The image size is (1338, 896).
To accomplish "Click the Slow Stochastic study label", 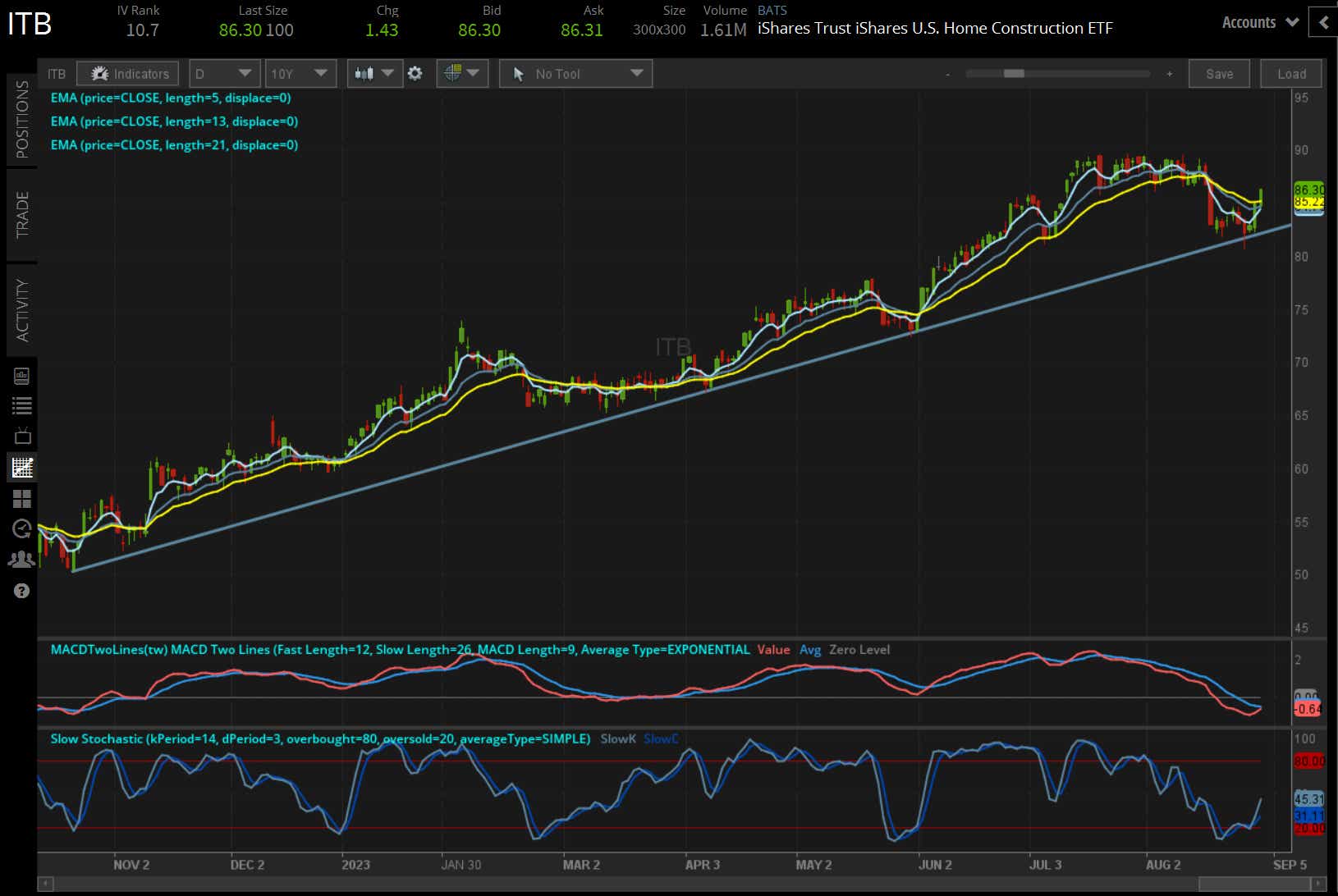I will [x=320, y=739].
